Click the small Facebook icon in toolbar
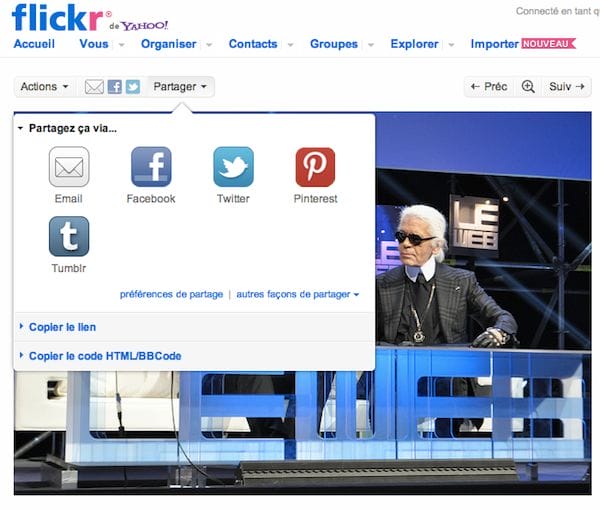600x510 pixels. (115, 87)
